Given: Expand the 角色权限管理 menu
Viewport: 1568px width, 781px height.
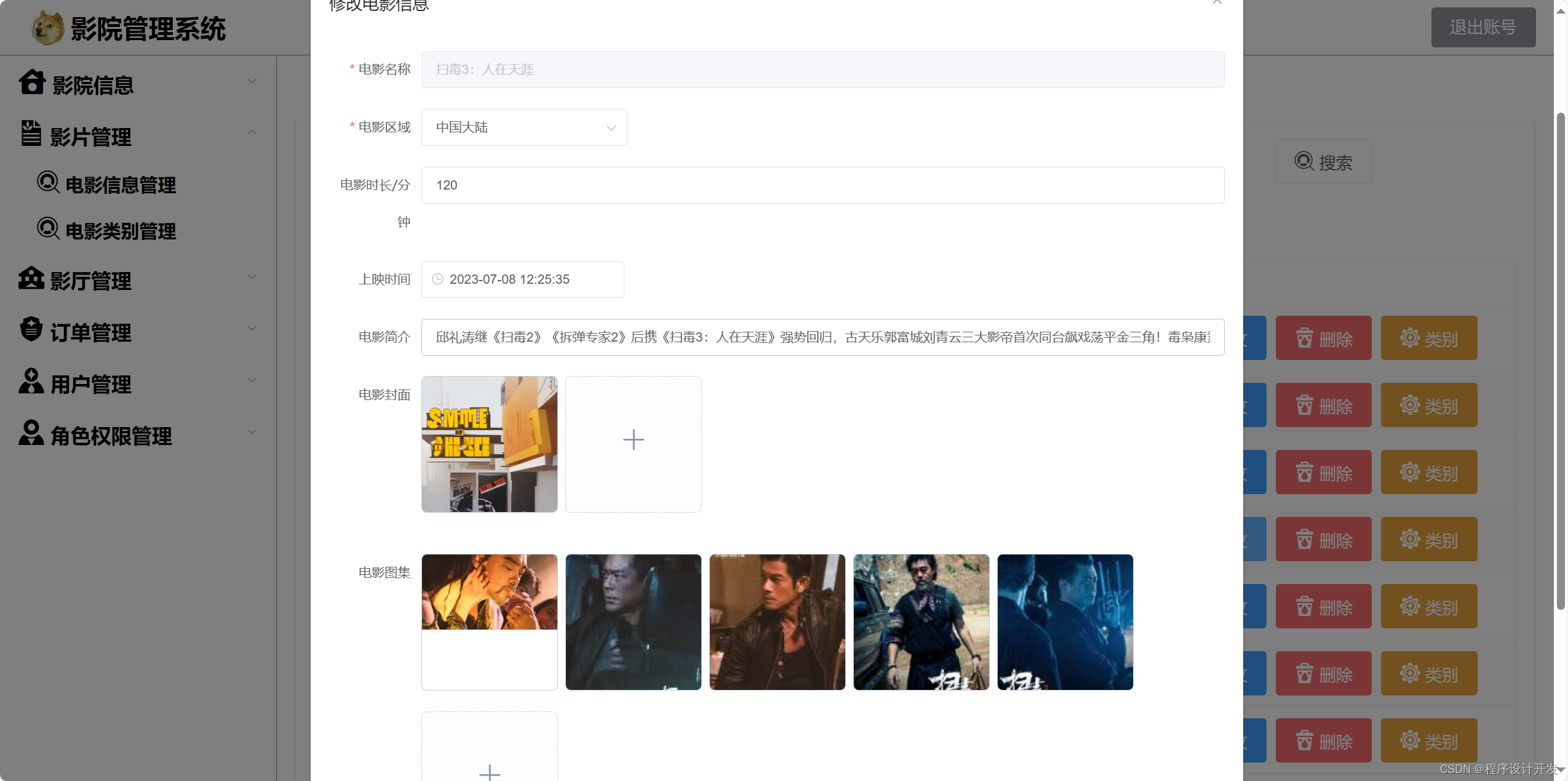Looking at the screenshot, I should pos(252,432).
